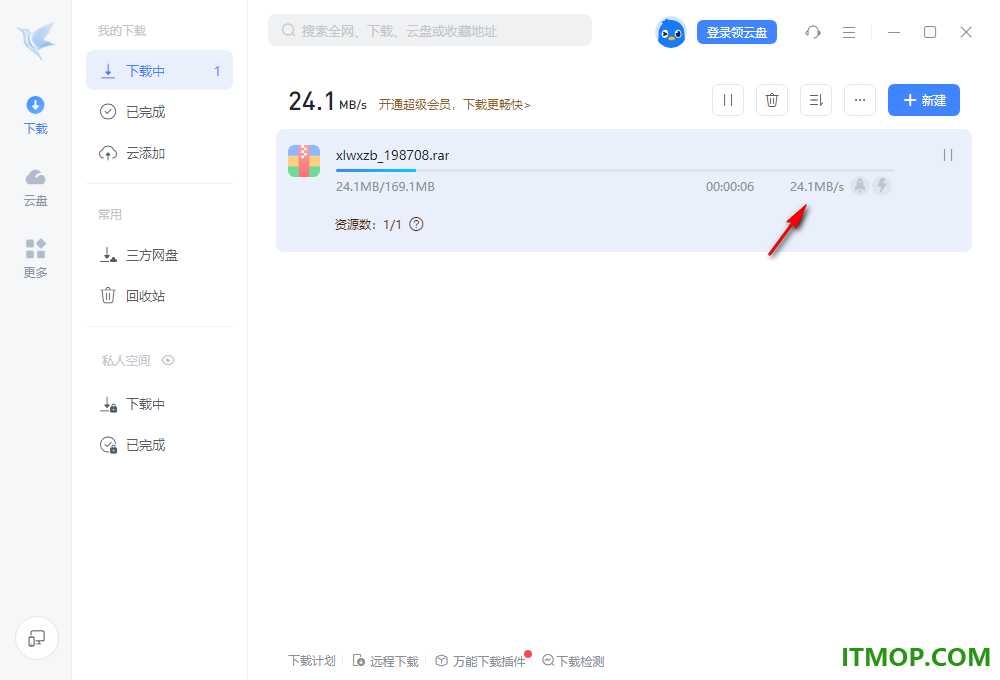This screenshot has width=1000, height=680.
Task: Click the remaining time 00:00:06
Action: [730, 187]
